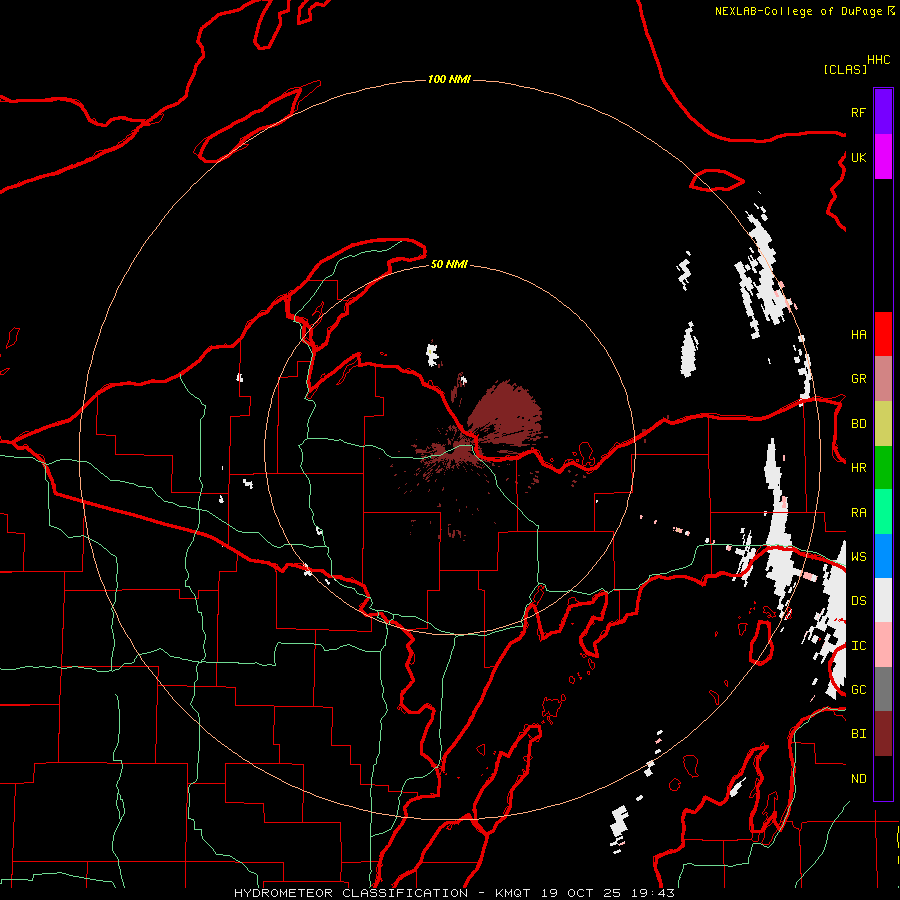Click the "100 NMI" range ring label
This screenshot has height=900, width=900.
click(449, 79)
